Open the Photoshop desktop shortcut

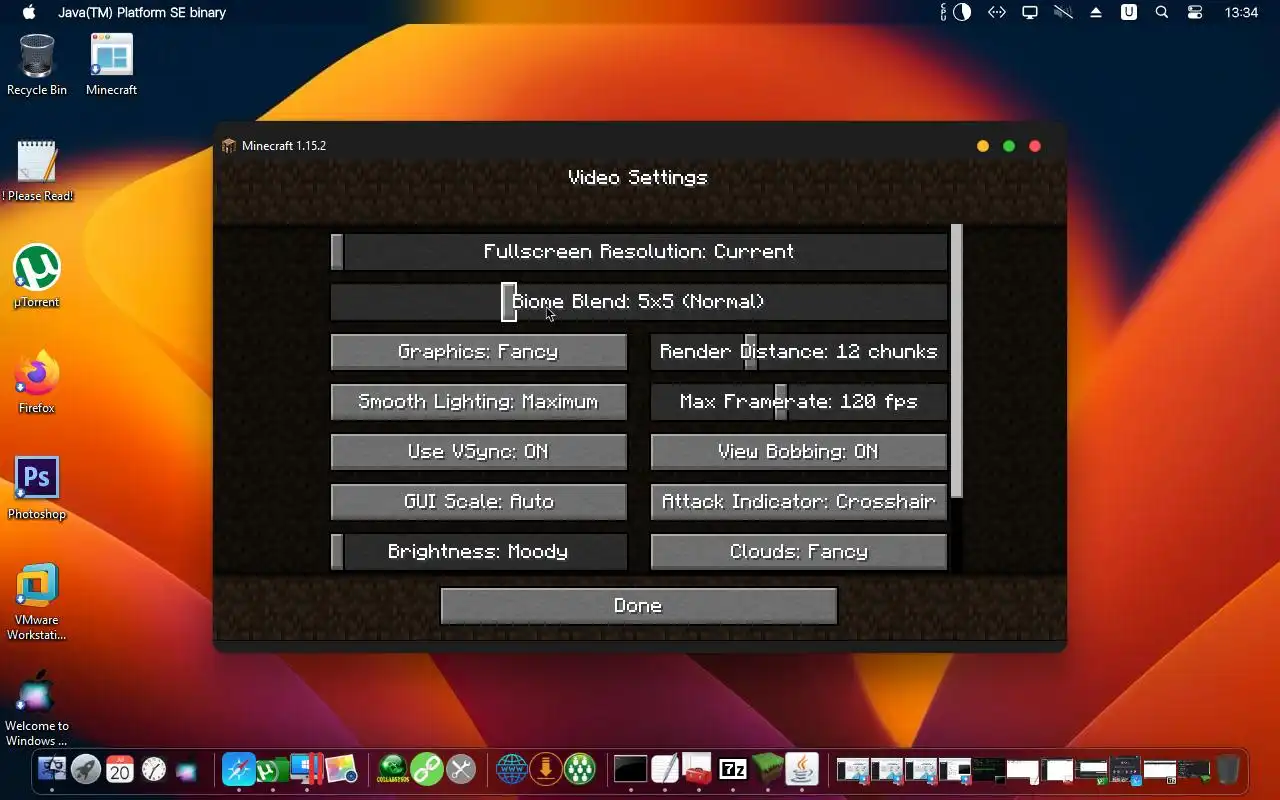pyautogui.click(x=37, y=489)
